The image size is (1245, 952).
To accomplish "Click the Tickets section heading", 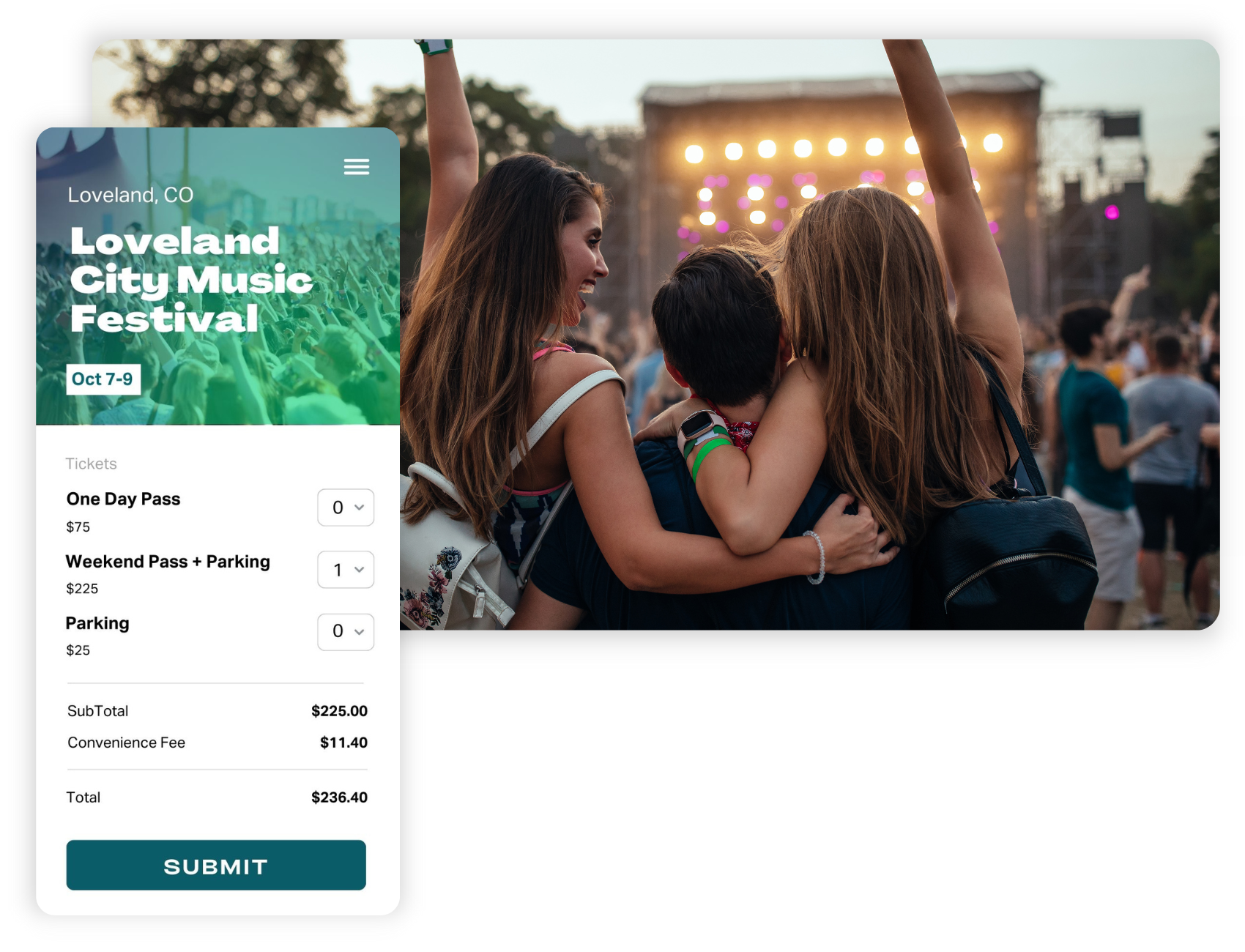I will (x=91, y=464).
